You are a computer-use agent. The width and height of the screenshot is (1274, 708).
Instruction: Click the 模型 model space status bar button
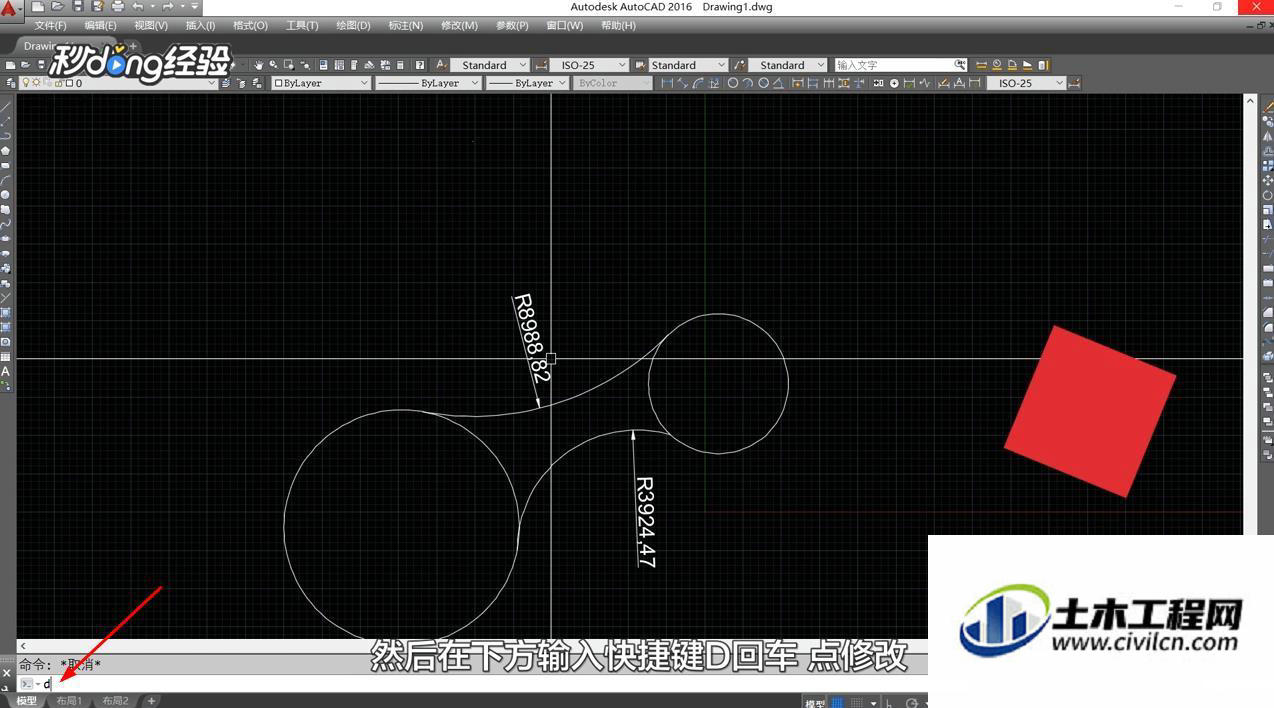[x=816, y=703]
